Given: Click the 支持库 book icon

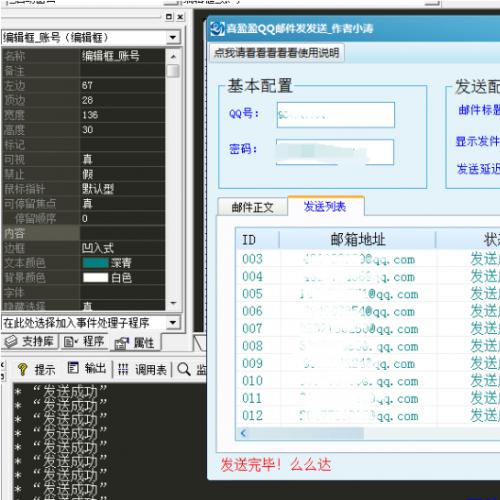Looking at the screenshot, I should pos(11,342).
